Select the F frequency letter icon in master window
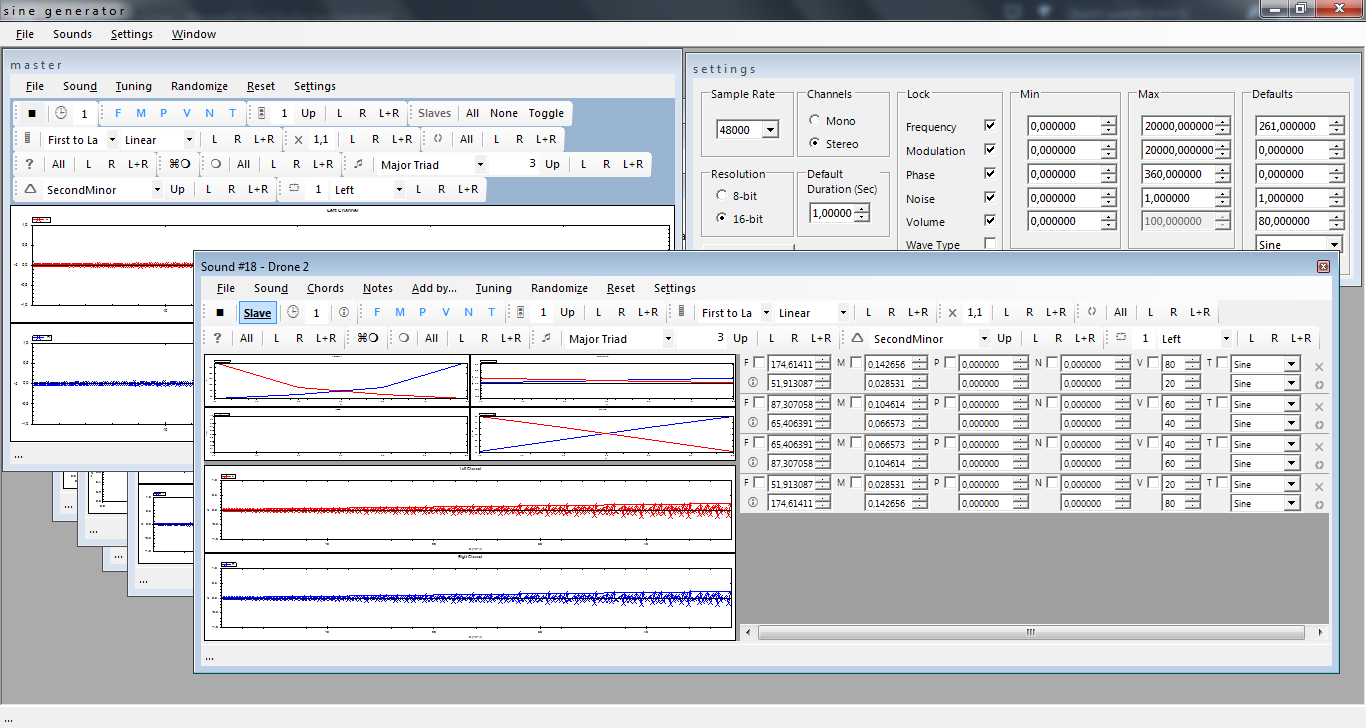Viewport: 1366px width, 728px height. point(117,113)
